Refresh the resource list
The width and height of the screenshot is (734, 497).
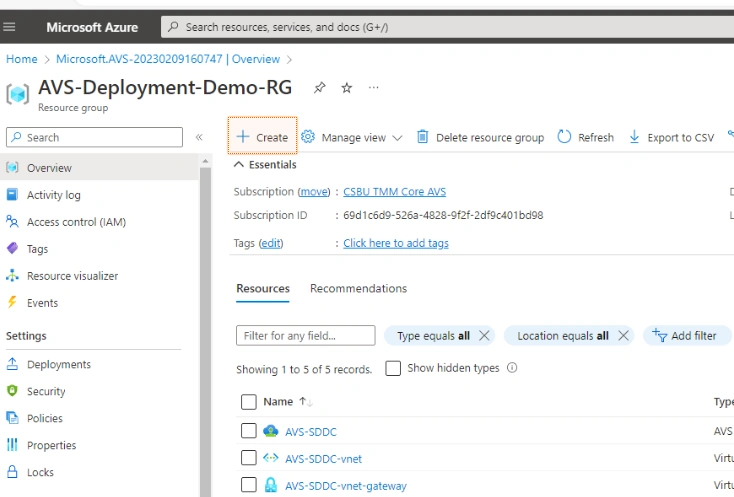[x=586, y=137]
